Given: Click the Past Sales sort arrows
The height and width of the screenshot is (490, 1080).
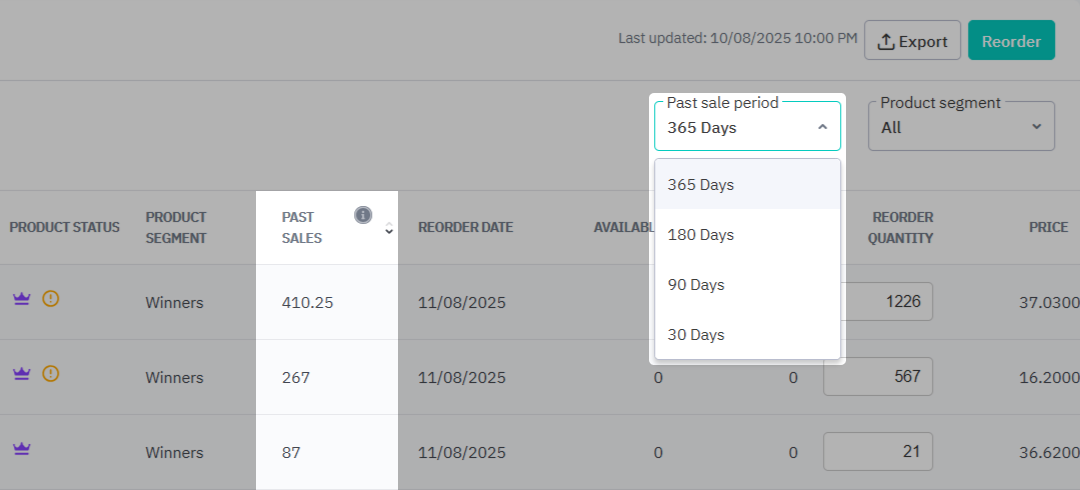Looking at the screenshot, I should point(389,229).
